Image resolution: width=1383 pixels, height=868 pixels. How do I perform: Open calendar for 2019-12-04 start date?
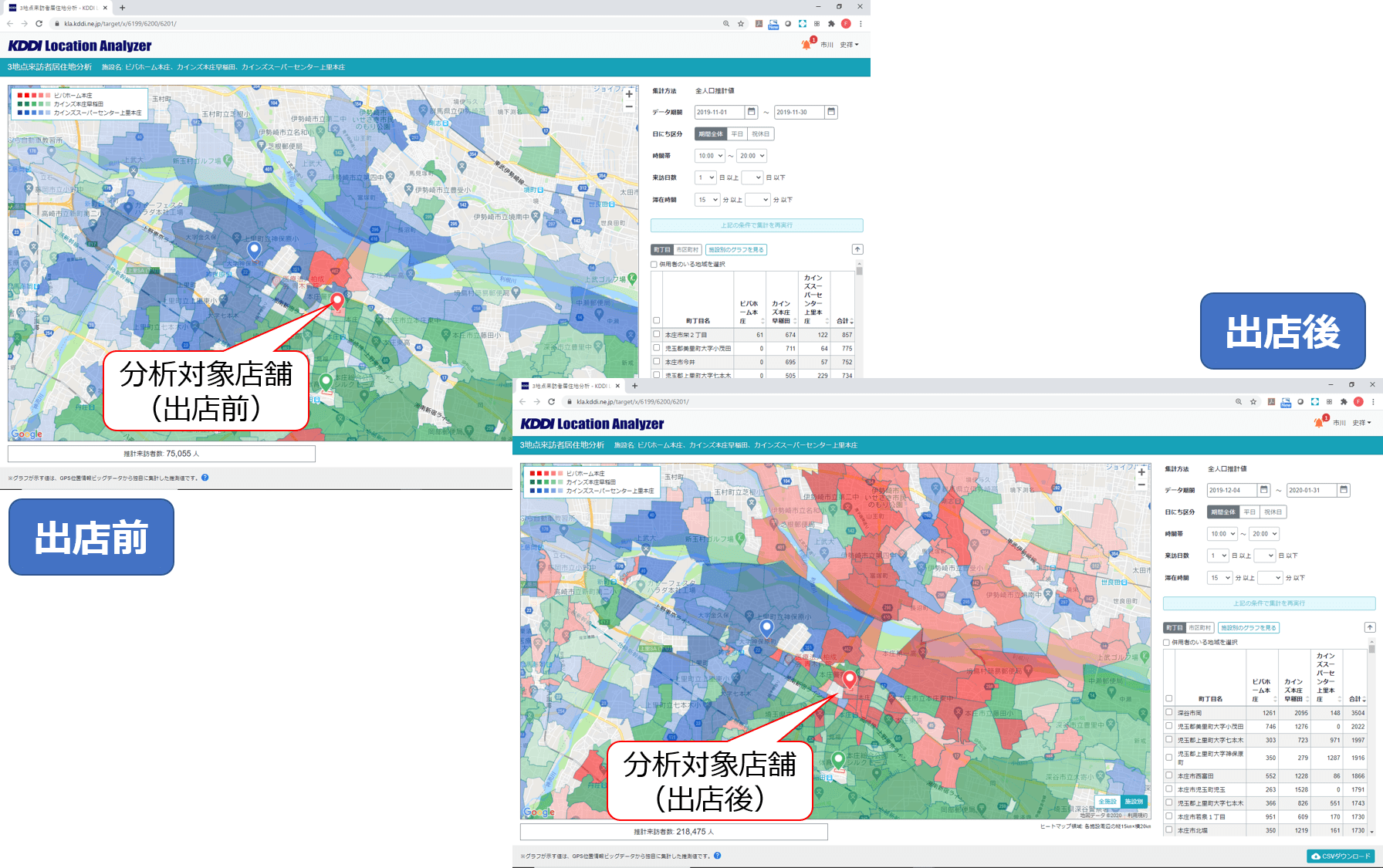point(1264,490)
